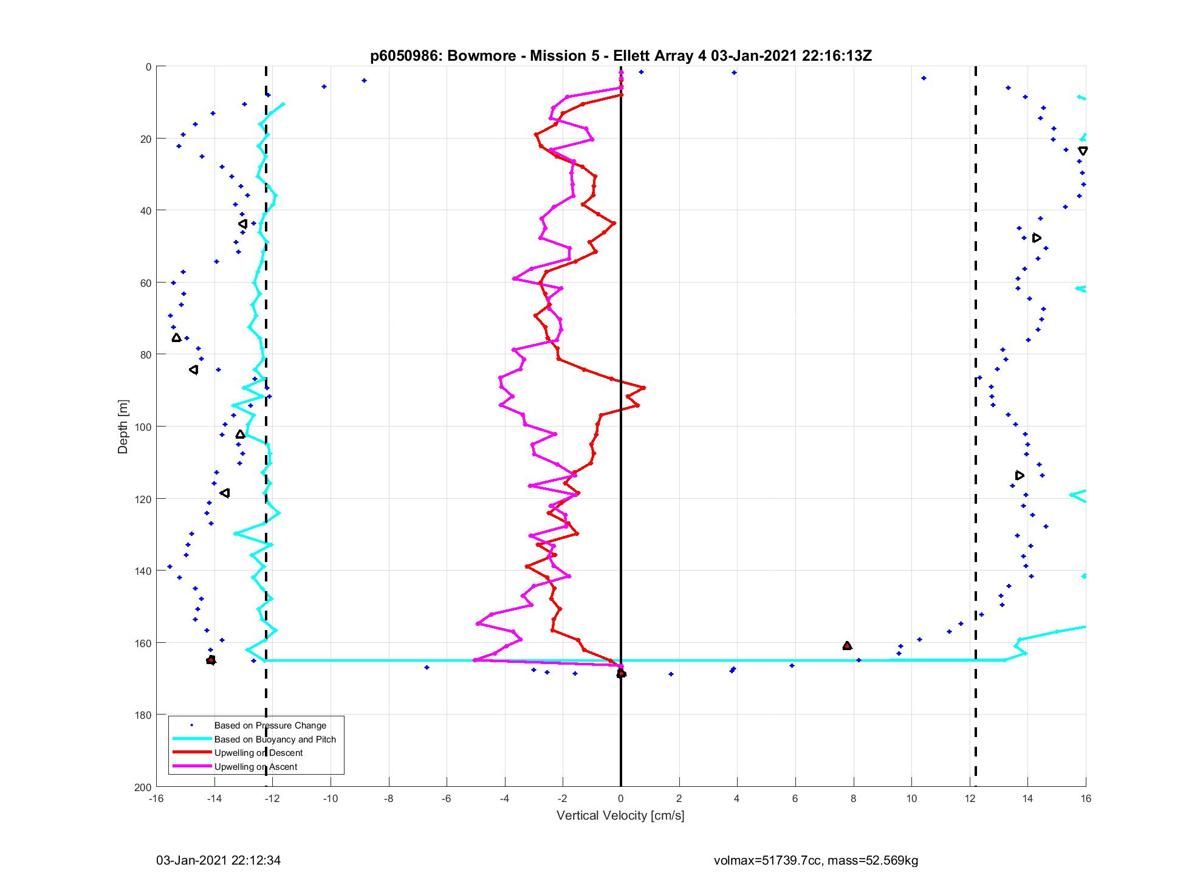Click the plot title starting with p6050986: Bowmore
Screen dimensions: 1200x885
point(621,56)
